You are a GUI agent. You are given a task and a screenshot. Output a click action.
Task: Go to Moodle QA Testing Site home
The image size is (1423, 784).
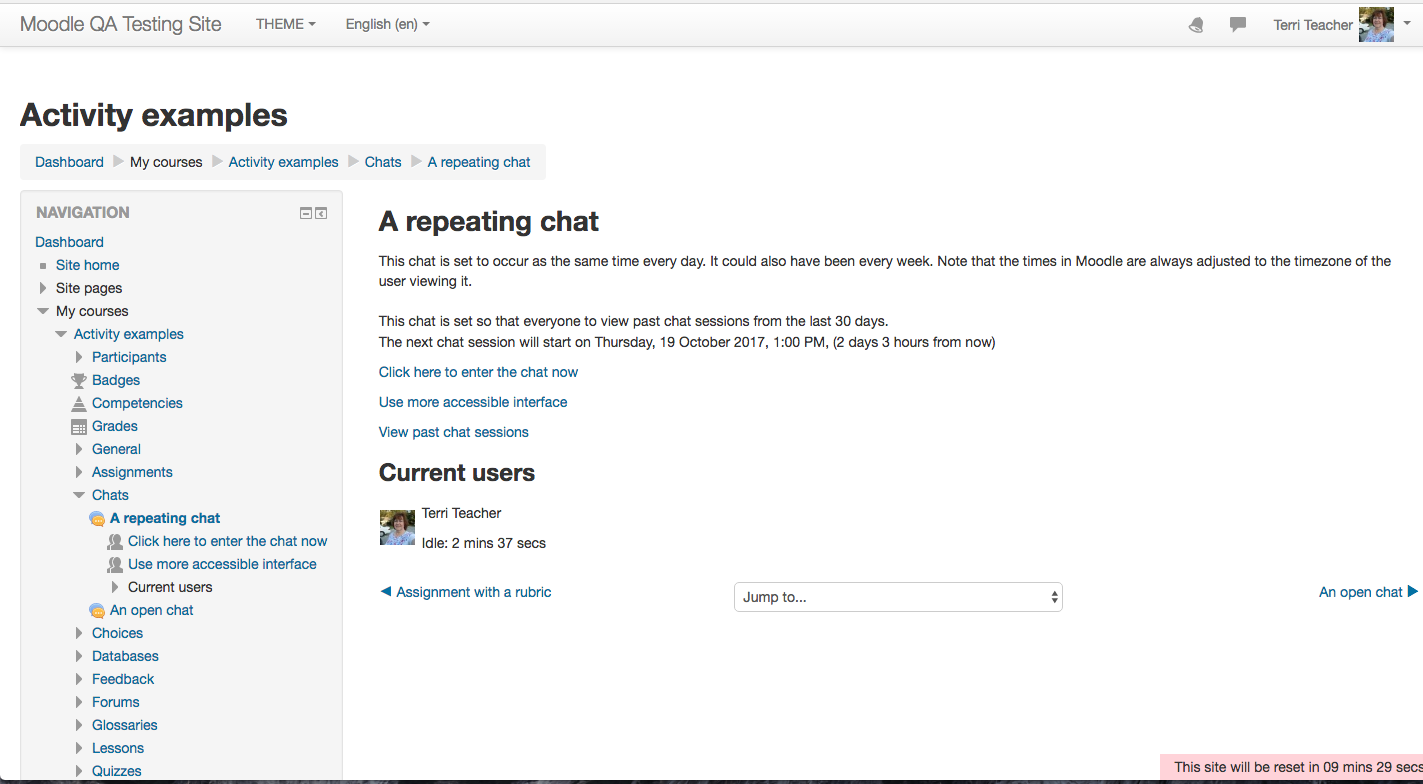coord(121,24)
